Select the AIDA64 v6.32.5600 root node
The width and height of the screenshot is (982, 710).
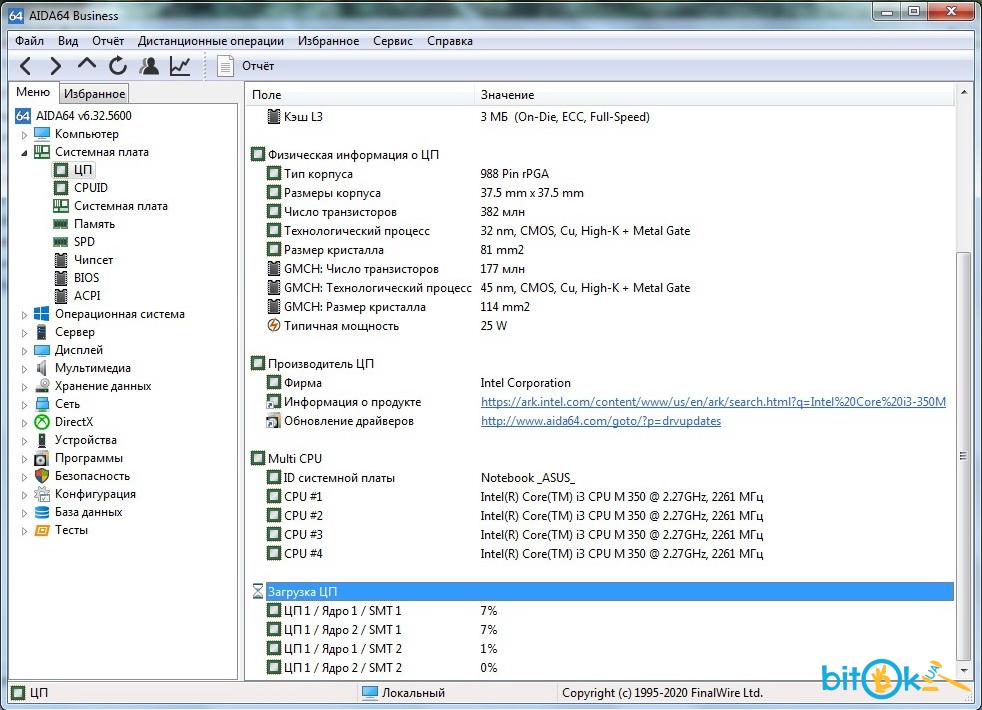click(83, 116)
